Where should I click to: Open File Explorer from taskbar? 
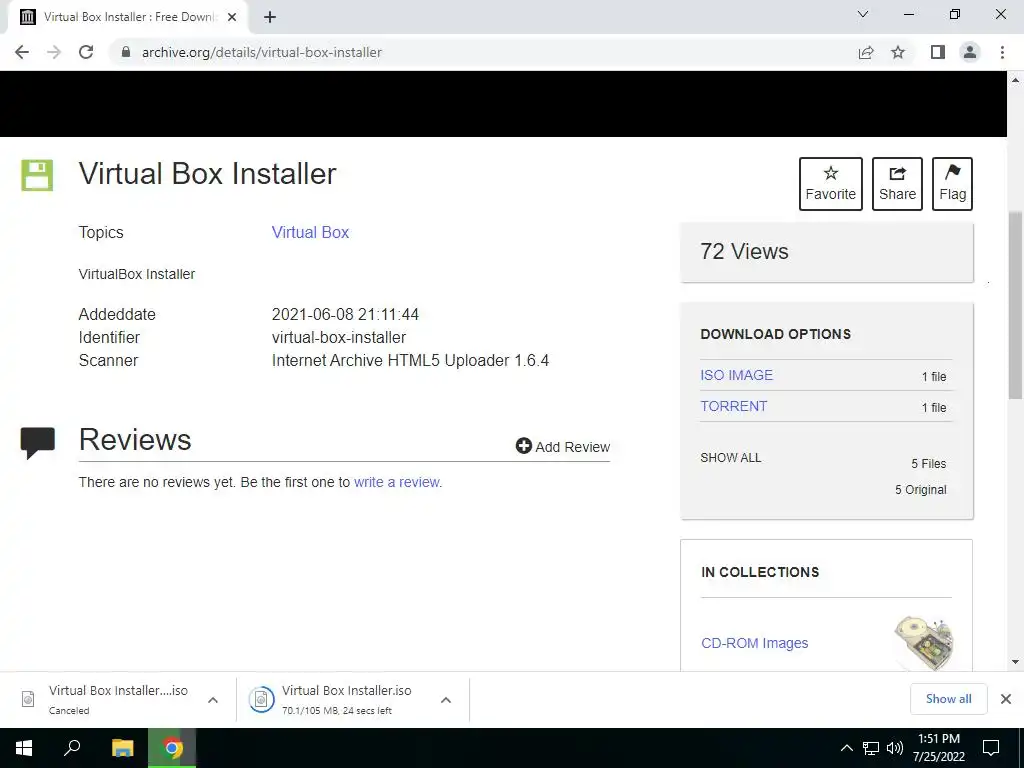click(122, 748)
